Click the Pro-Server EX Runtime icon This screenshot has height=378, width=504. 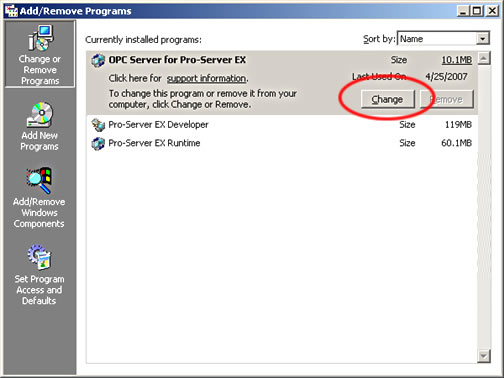(x=98, y=143)
